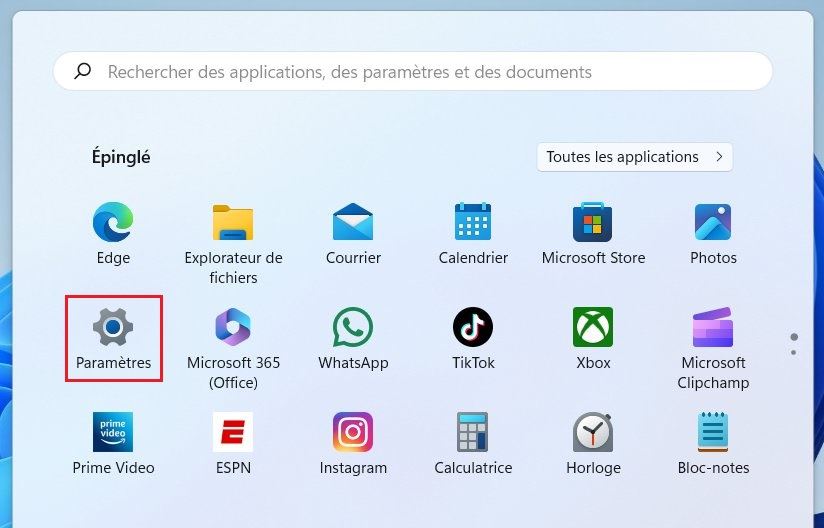The height and width of the screenshot is (528, 824).
Task: Click the search magnifier icon
Action: [83, 71]
